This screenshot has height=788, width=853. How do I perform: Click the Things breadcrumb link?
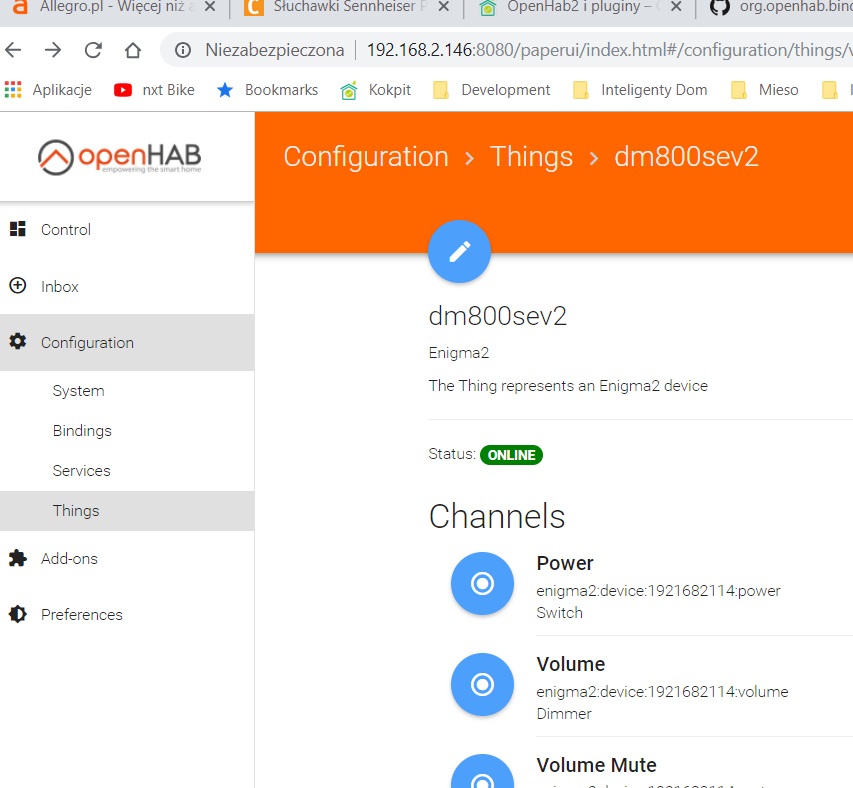pos(531,157)
